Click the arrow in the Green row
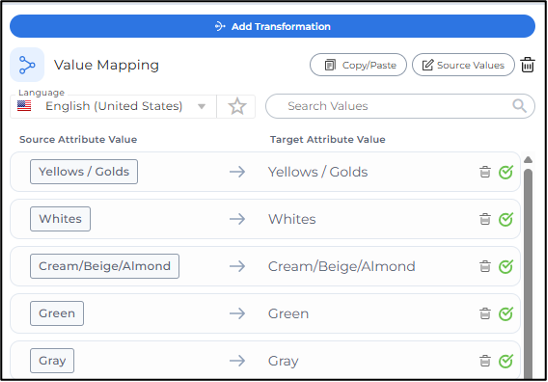 pos(237,313)
